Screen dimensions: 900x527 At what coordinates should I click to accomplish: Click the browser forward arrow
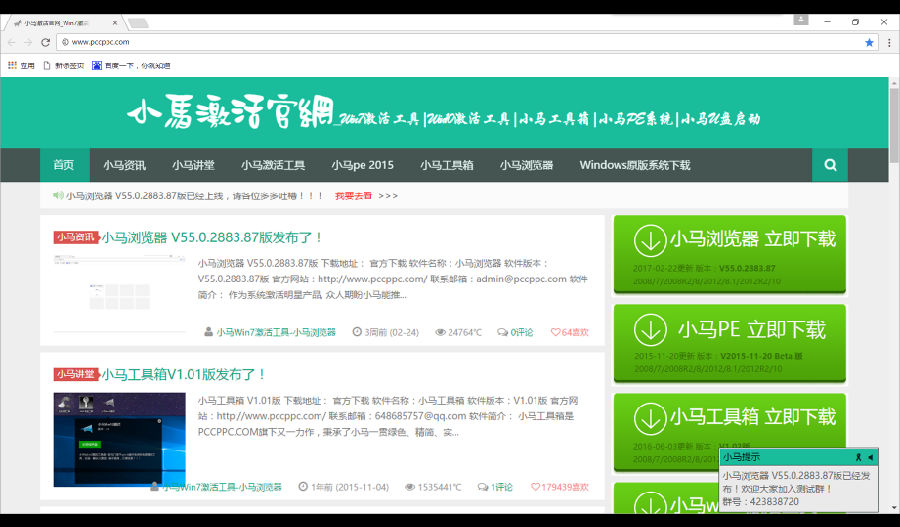(x=28, y=42)
